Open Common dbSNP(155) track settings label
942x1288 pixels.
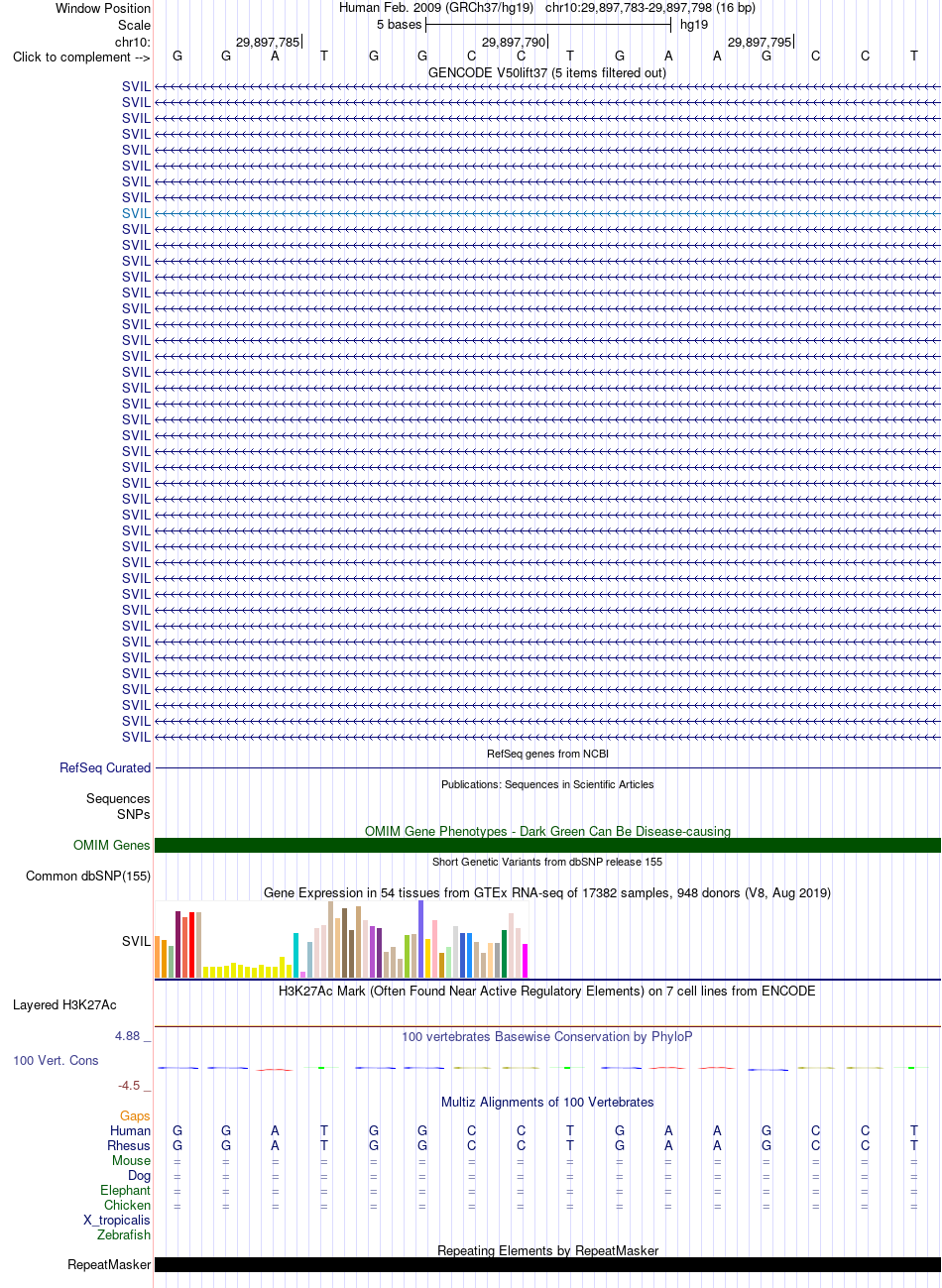pyautogui.click(x=88, y=876)
